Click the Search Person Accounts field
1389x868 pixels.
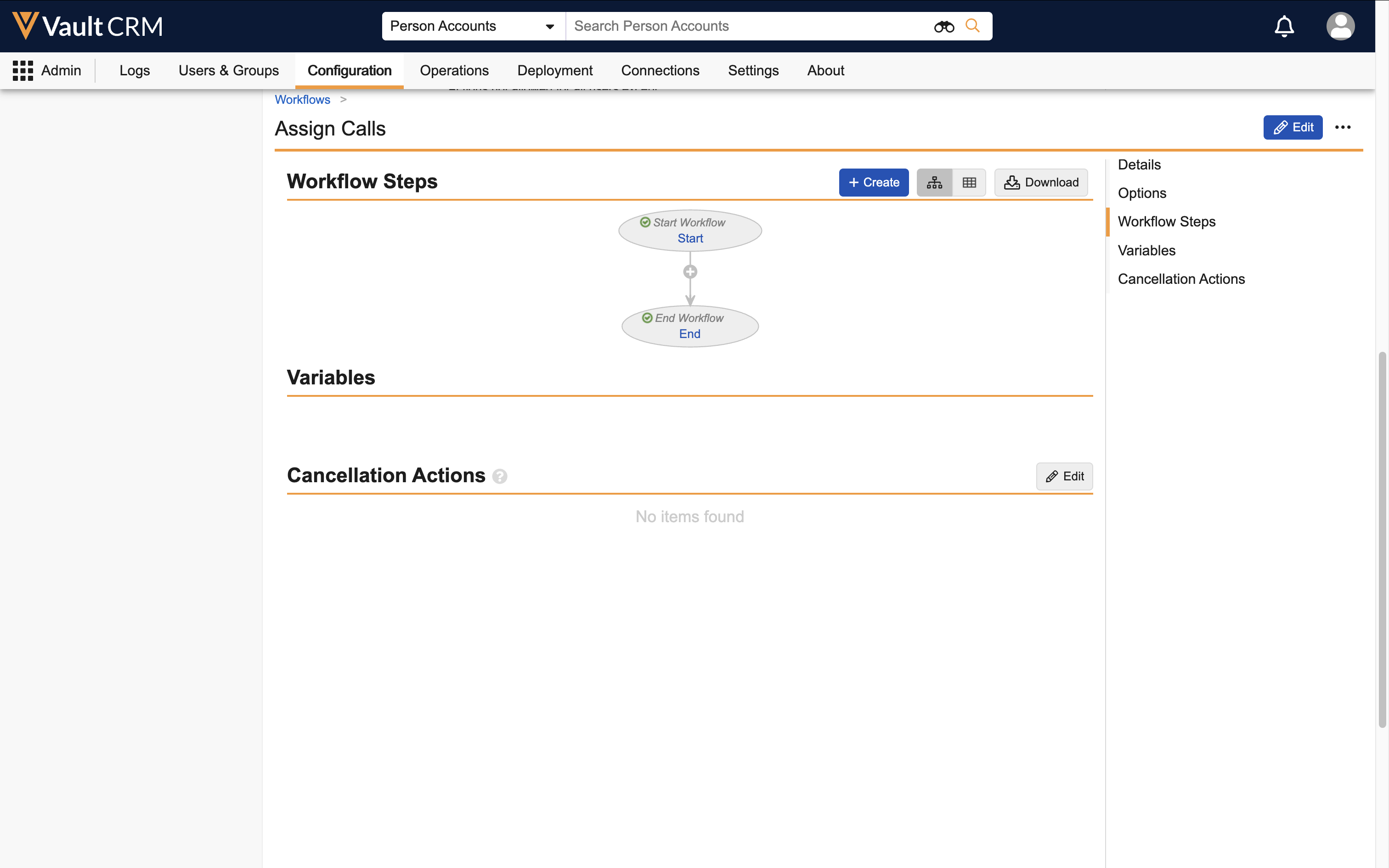click(746, 27)
